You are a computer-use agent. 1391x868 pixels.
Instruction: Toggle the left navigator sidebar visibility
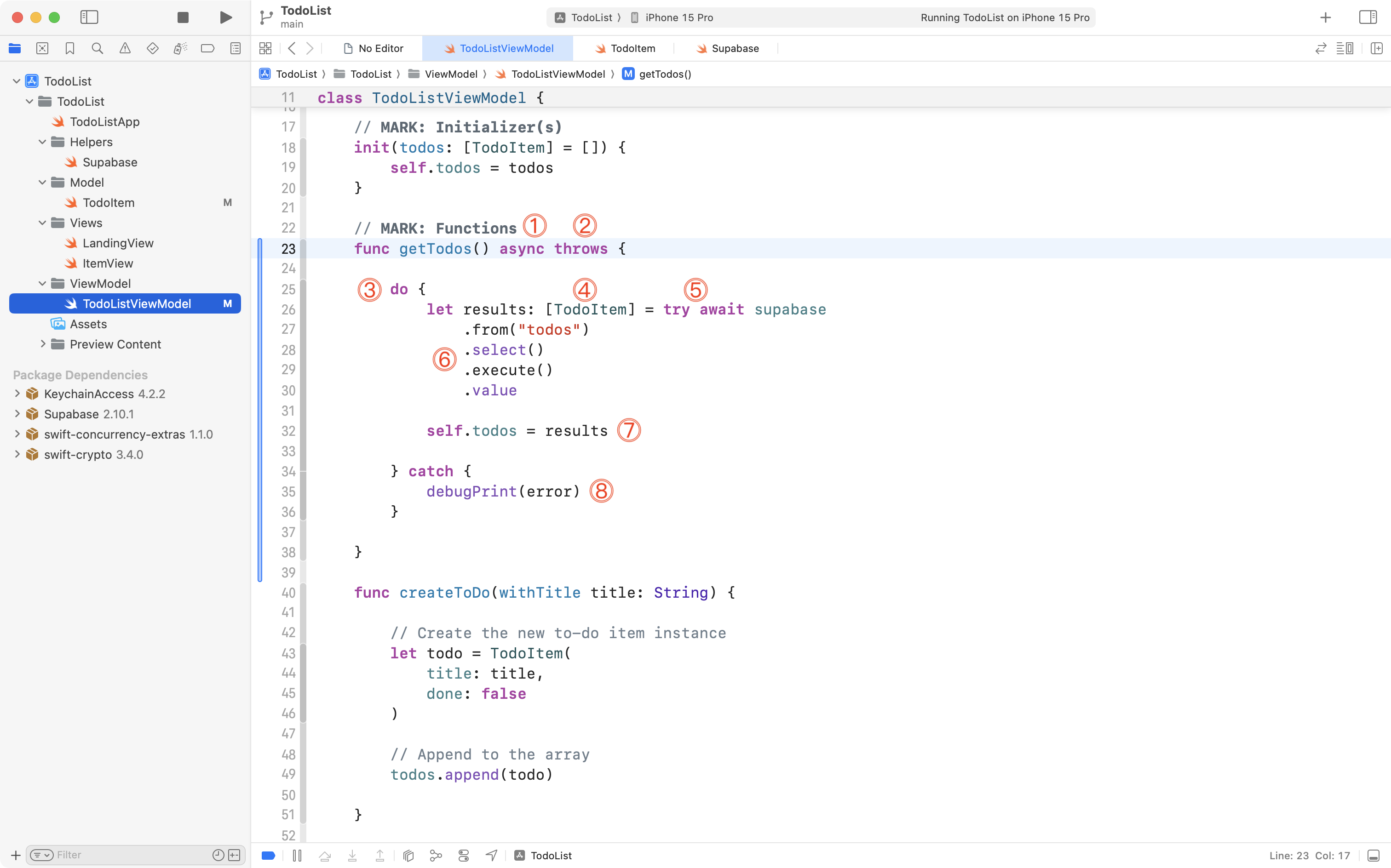(x=90, y=17)
